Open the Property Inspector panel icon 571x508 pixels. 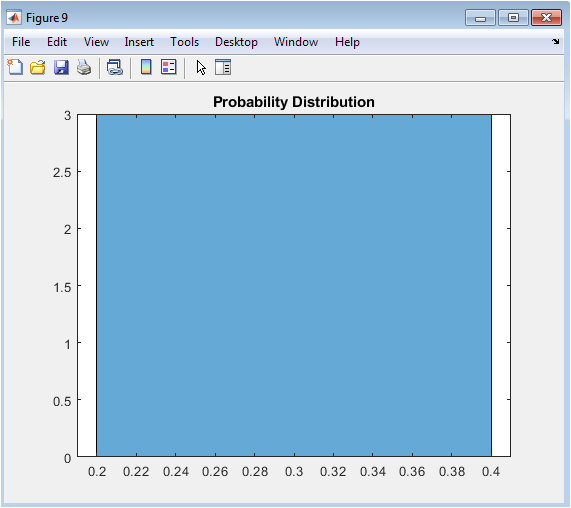tap(223, 67)
